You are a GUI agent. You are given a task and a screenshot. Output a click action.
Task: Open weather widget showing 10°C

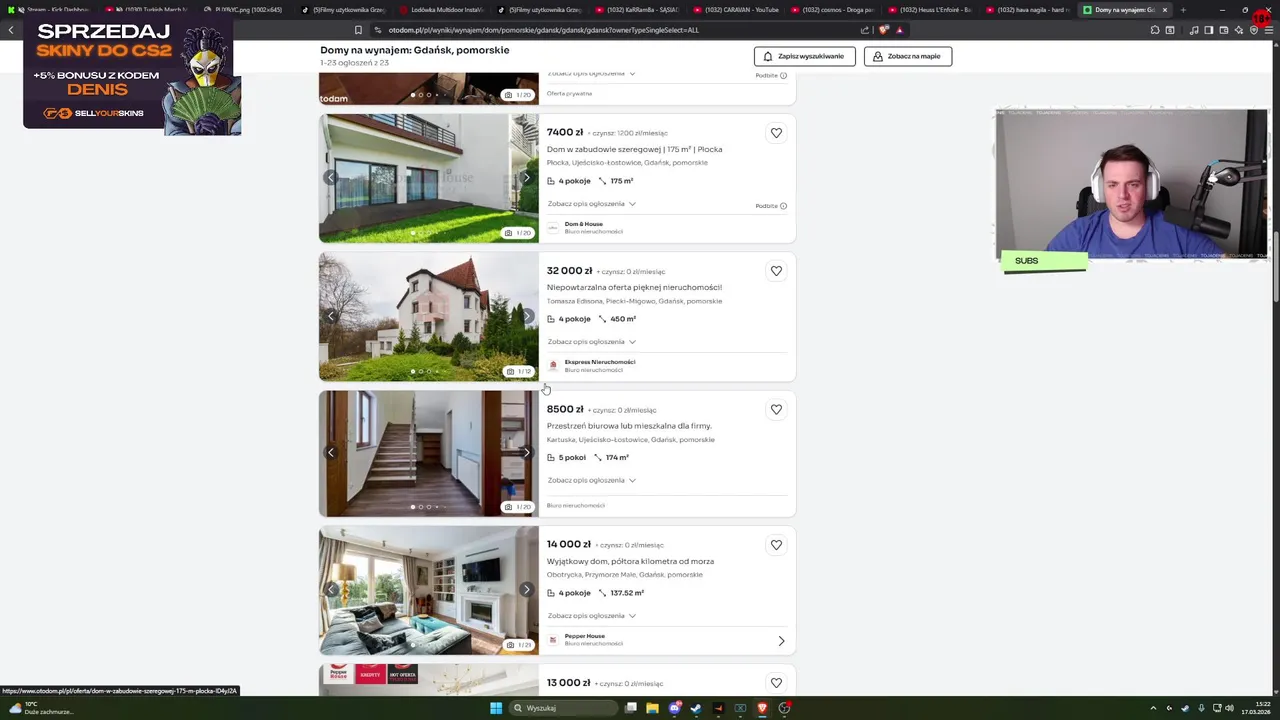point(40,708)
